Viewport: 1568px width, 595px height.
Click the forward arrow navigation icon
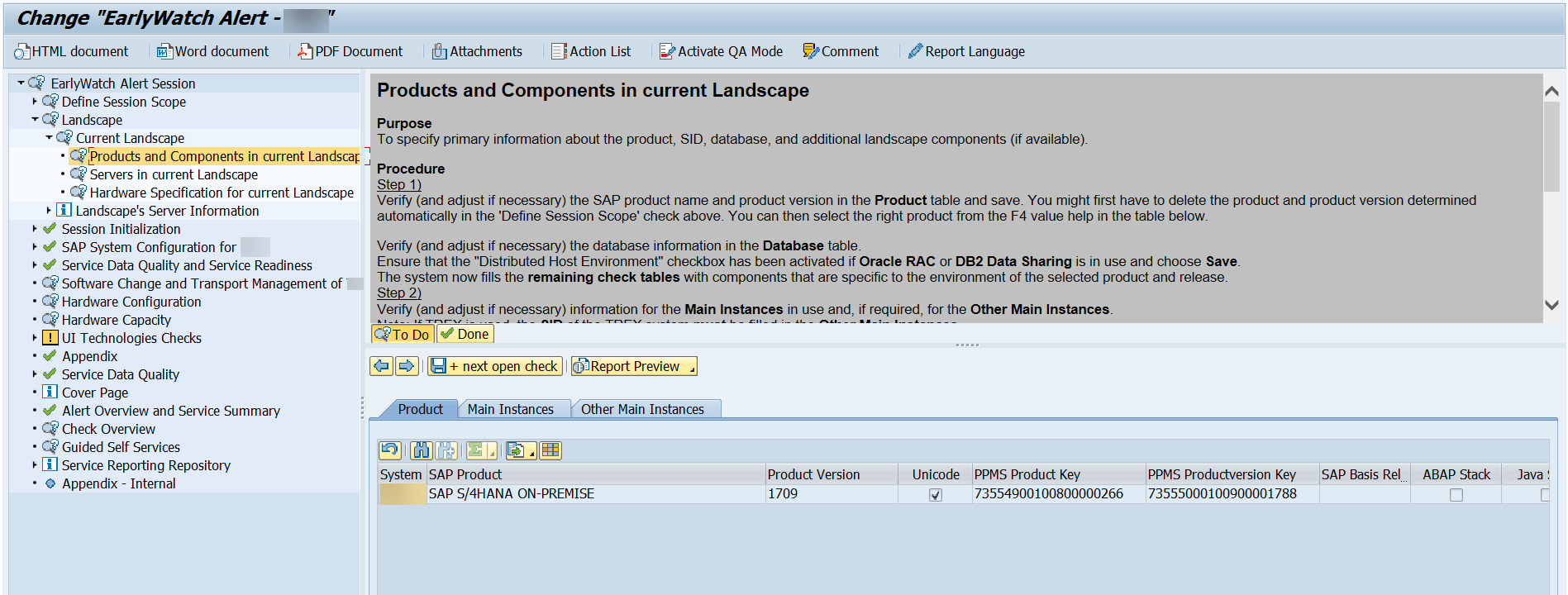pos(407,366)
